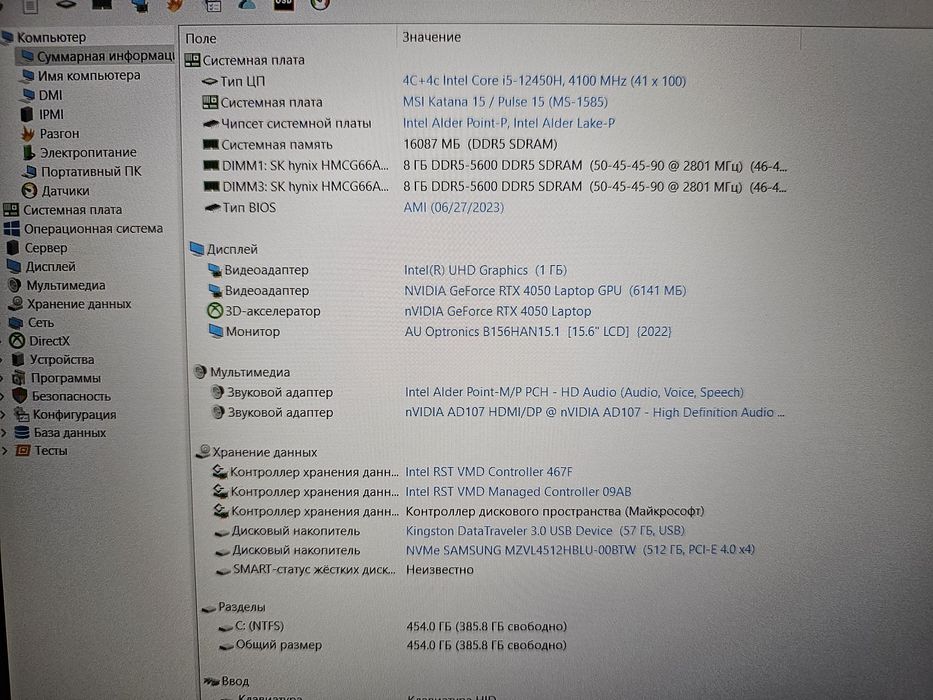Select the DIMM3: SK hynix row
The height and width of the screenshot is (700, 933).
point(494,186)
